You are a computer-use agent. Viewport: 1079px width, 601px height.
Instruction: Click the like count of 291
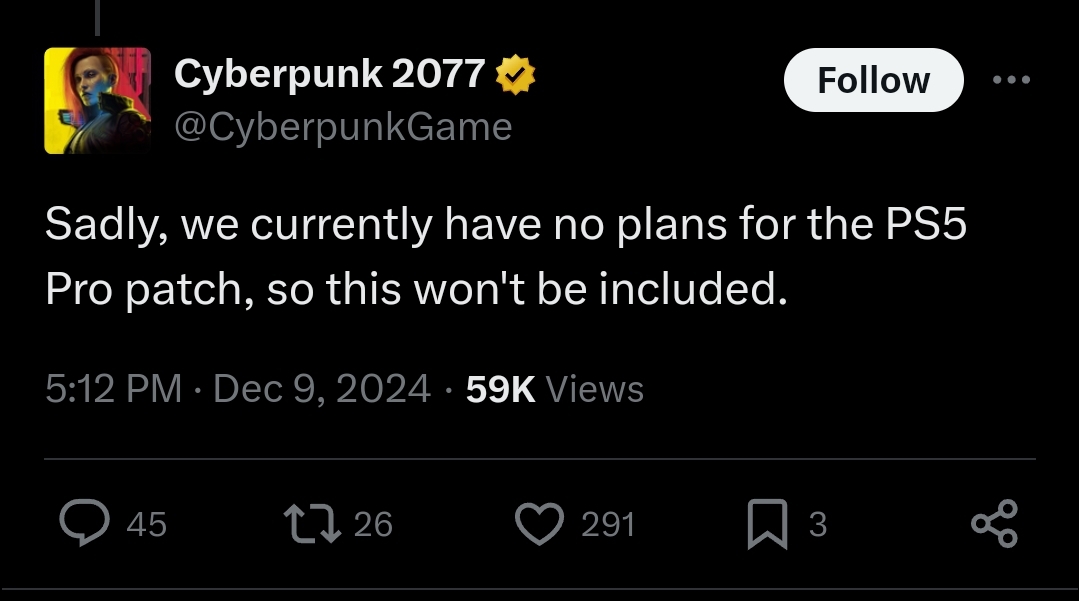pyautogui.click(x=608, y=524)
